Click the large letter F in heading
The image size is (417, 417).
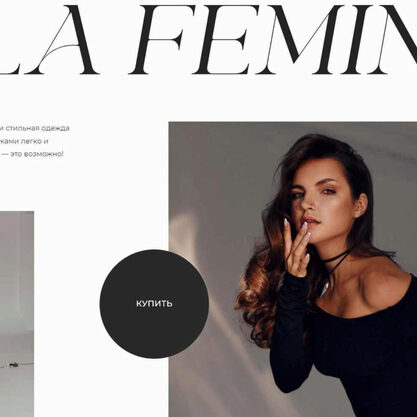click(158, 40)
